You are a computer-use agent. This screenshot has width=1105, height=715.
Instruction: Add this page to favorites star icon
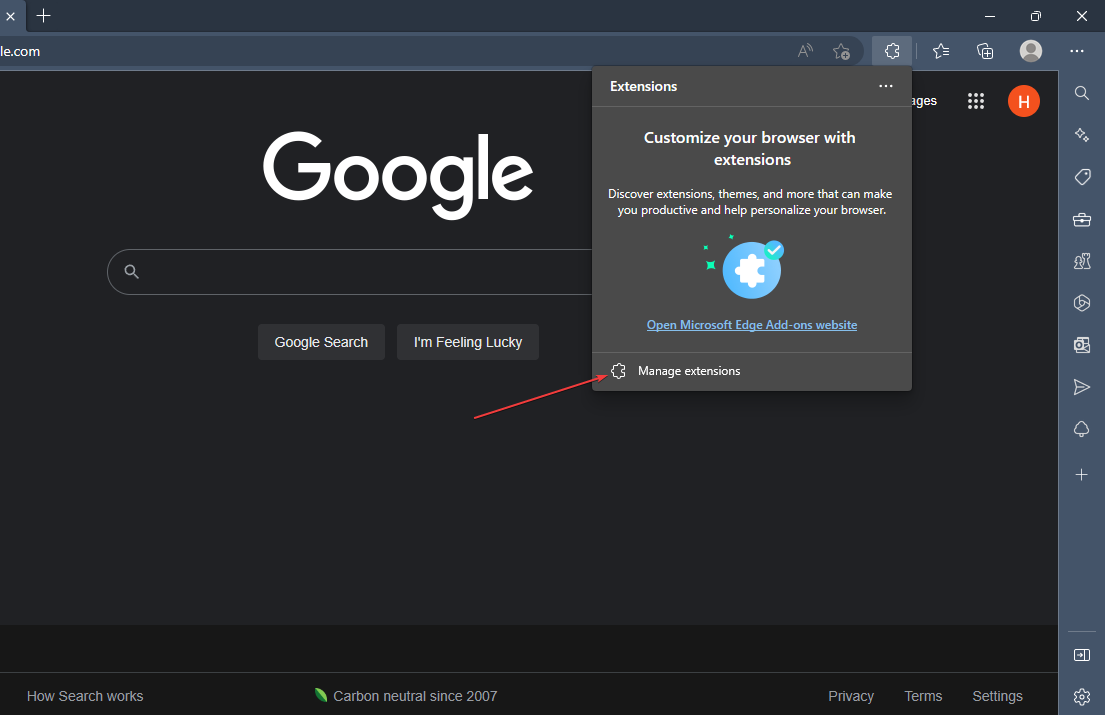pyautogui.click(x=841, y=51)
